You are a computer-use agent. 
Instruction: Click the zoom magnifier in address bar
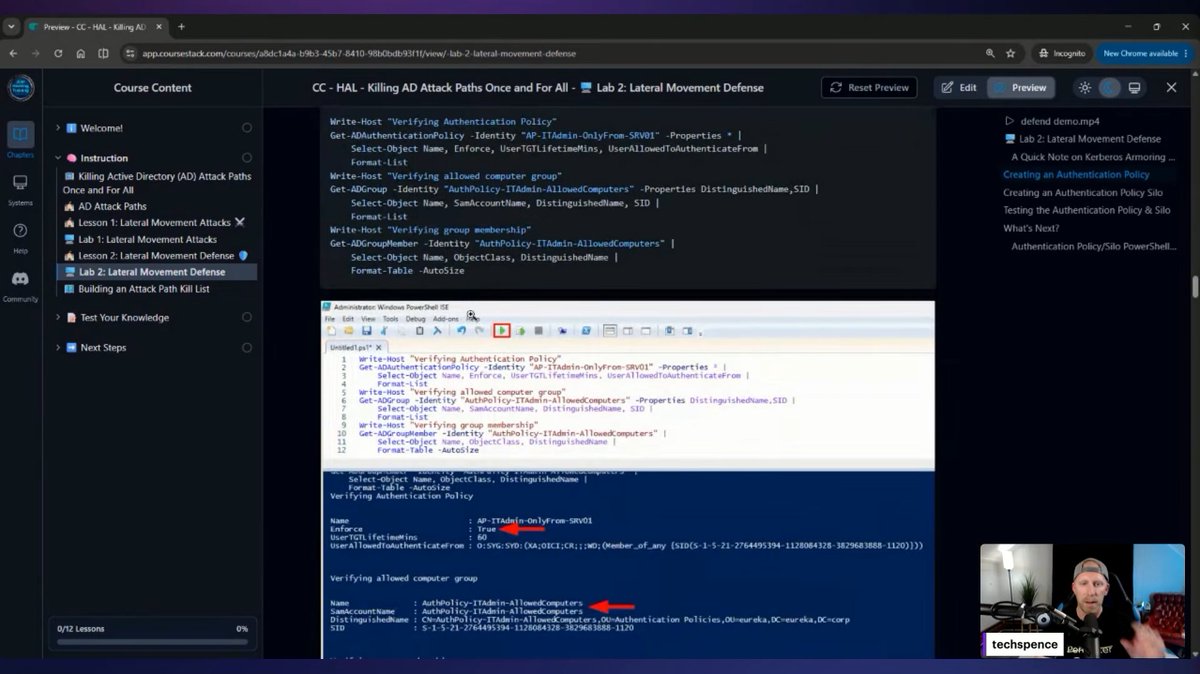990,53
